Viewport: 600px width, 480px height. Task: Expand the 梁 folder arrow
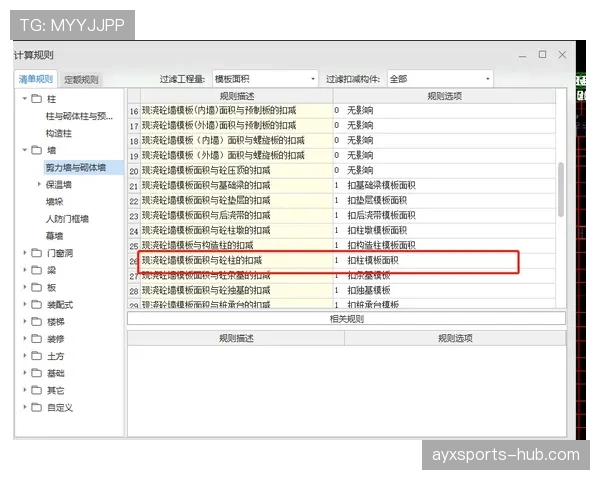[25, 270]
